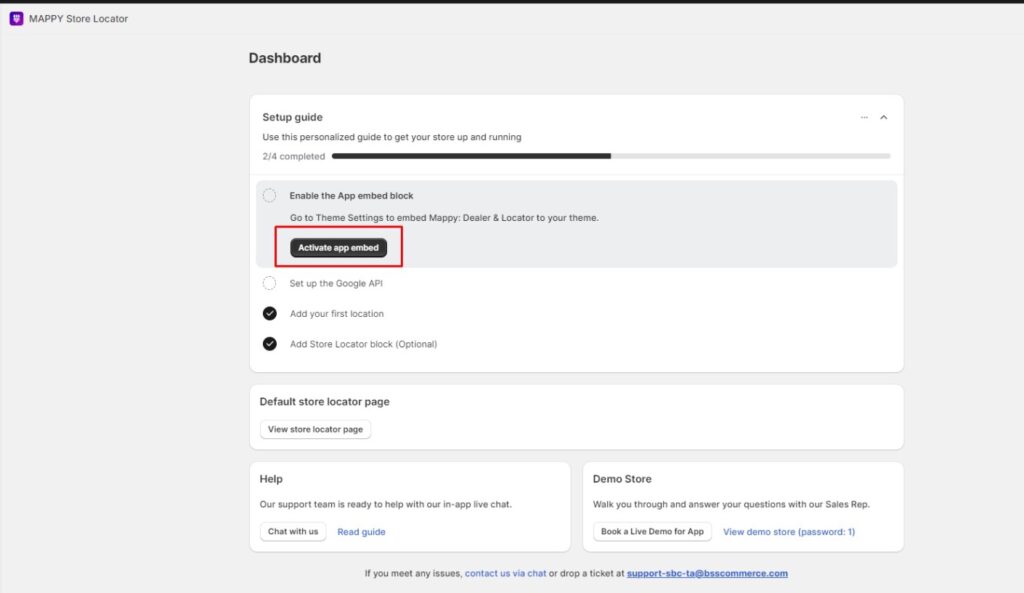Click the setup progress bar
The height and width of the screenshot is (593, 1024).
click(611, 156)
